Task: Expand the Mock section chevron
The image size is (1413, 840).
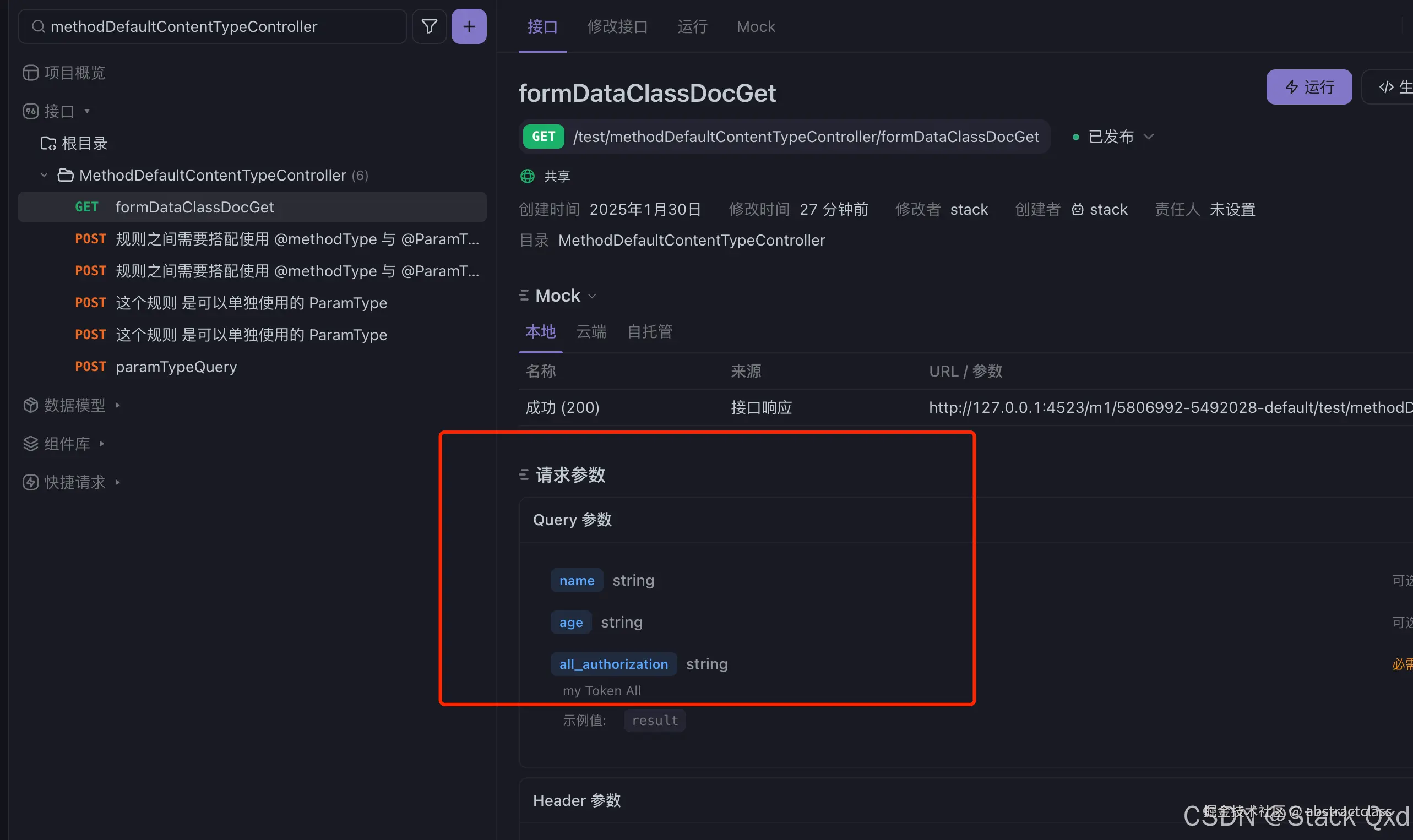Action: point(592,296)
